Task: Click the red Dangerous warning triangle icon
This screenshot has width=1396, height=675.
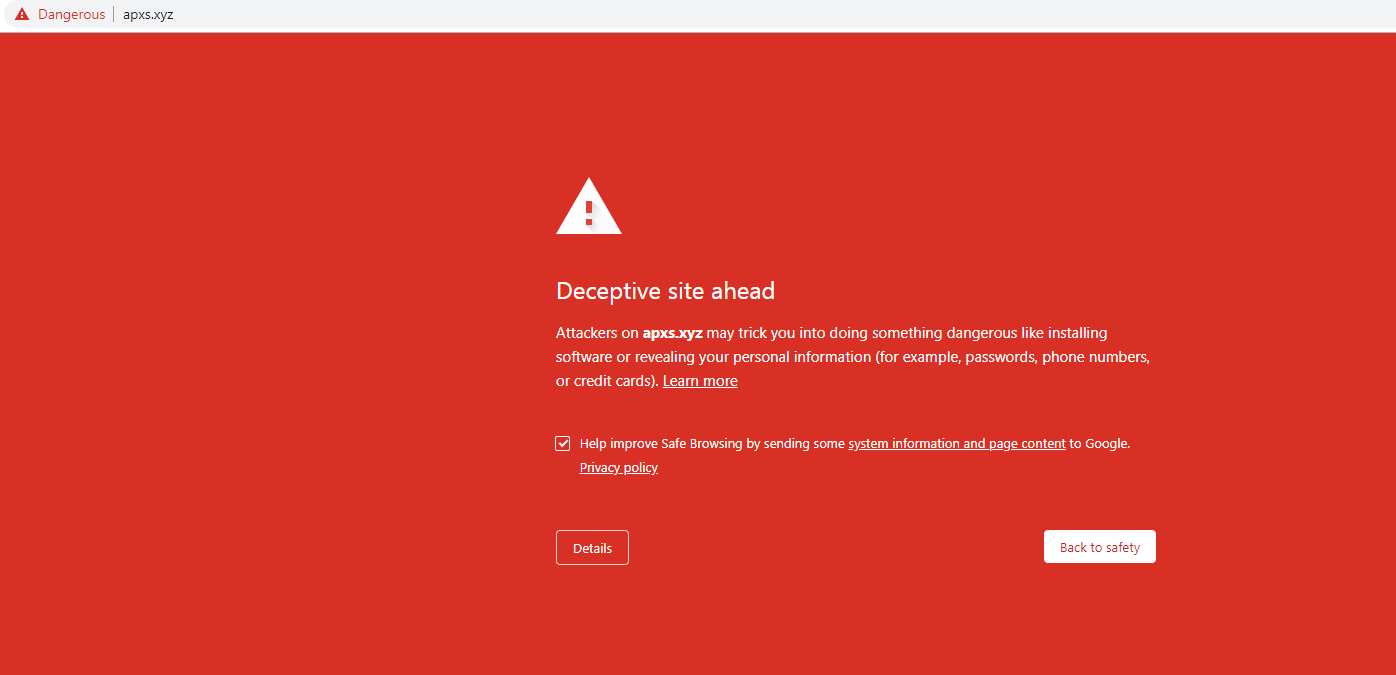Action: 22,15
